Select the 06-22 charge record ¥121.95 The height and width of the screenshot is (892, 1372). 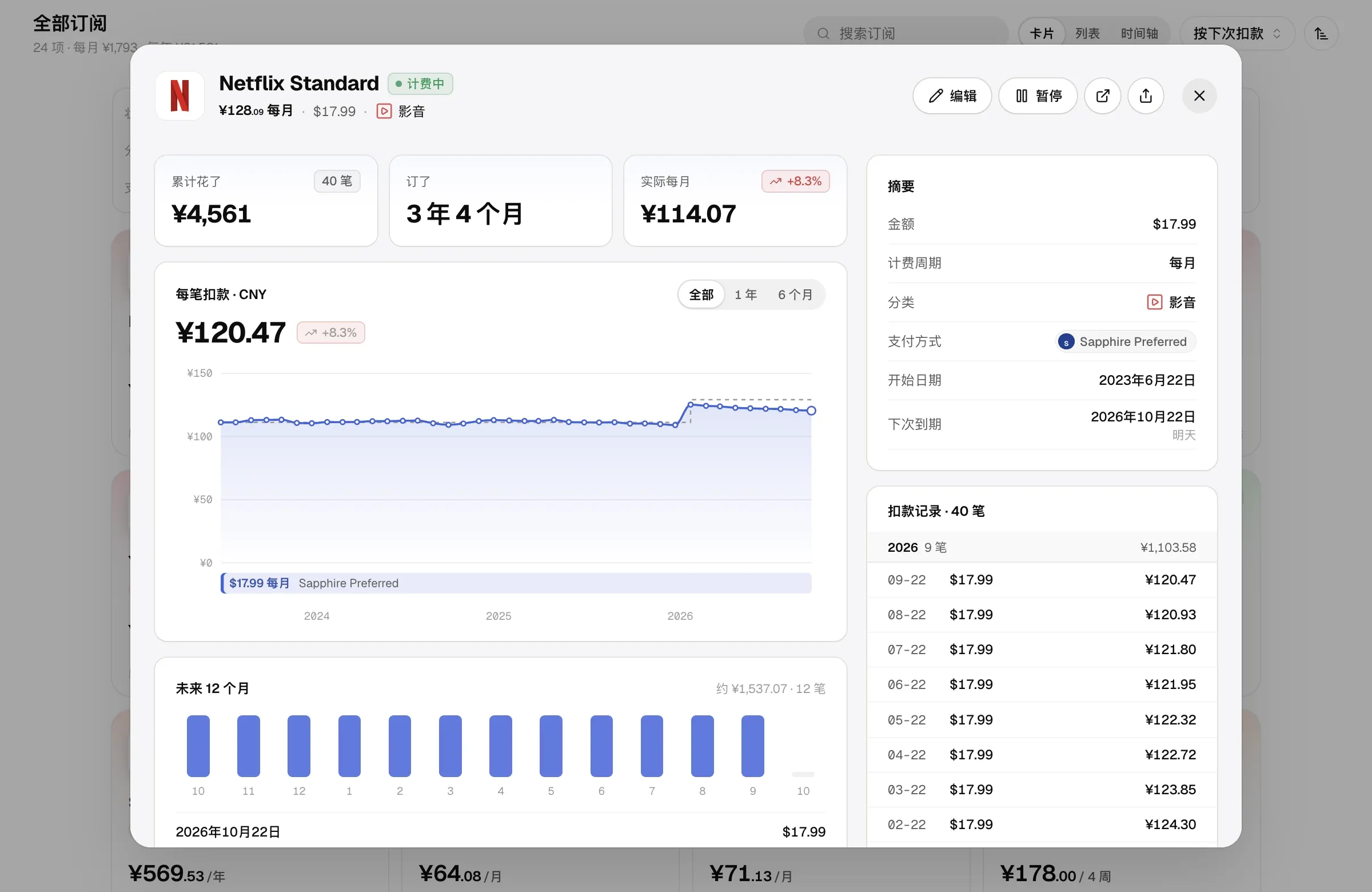tap(1042, 685)
